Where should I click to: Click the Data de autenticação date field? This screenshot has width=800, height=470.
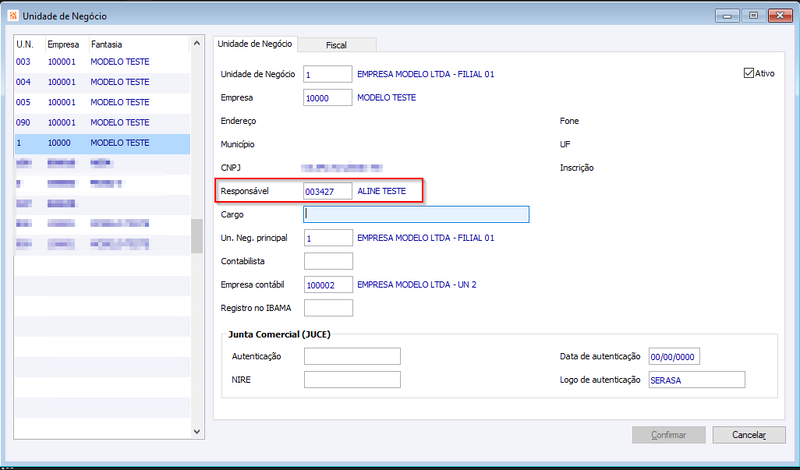click(674, 356)
